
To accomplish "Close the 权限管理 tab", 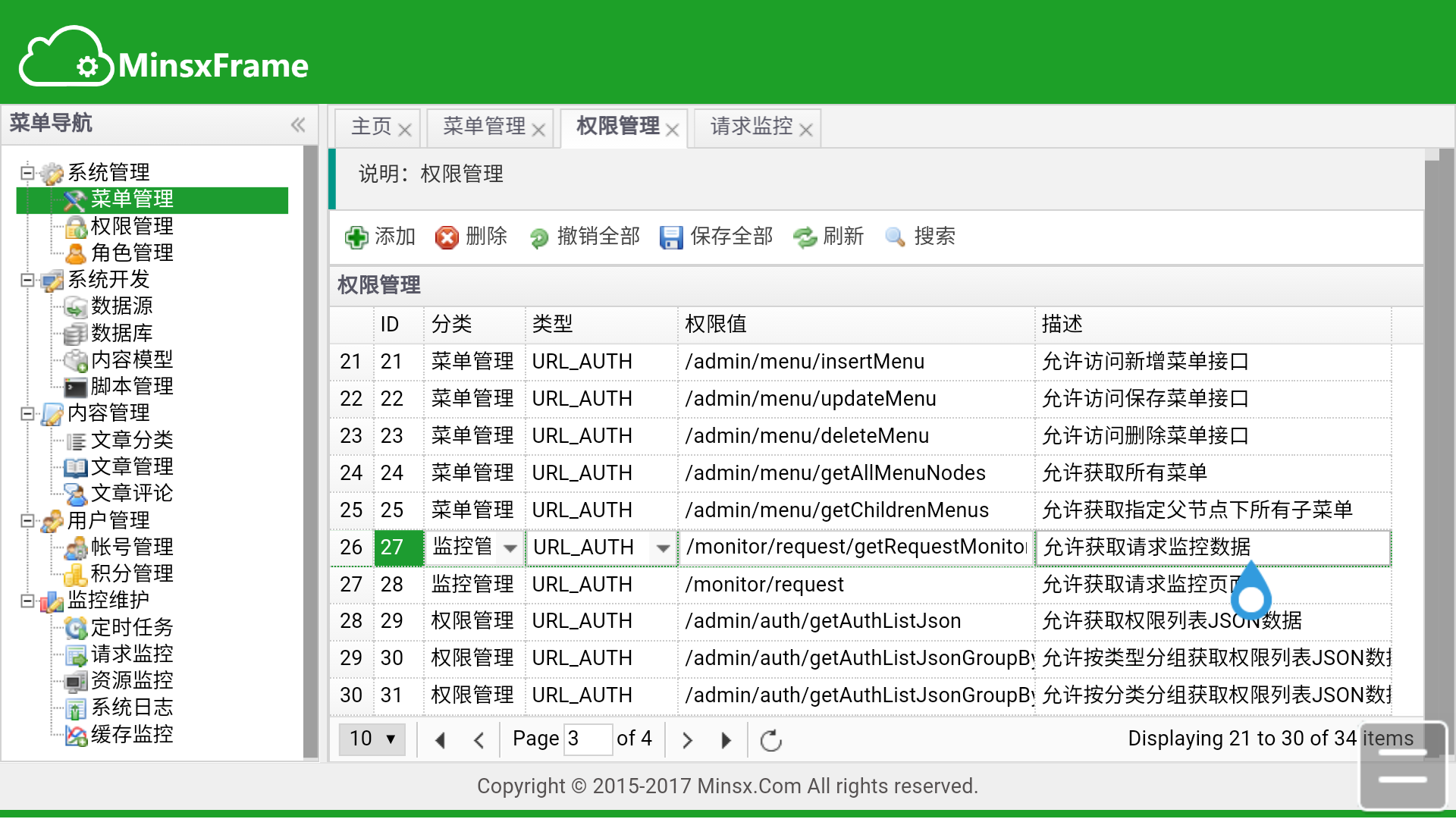I will [672, 130].
